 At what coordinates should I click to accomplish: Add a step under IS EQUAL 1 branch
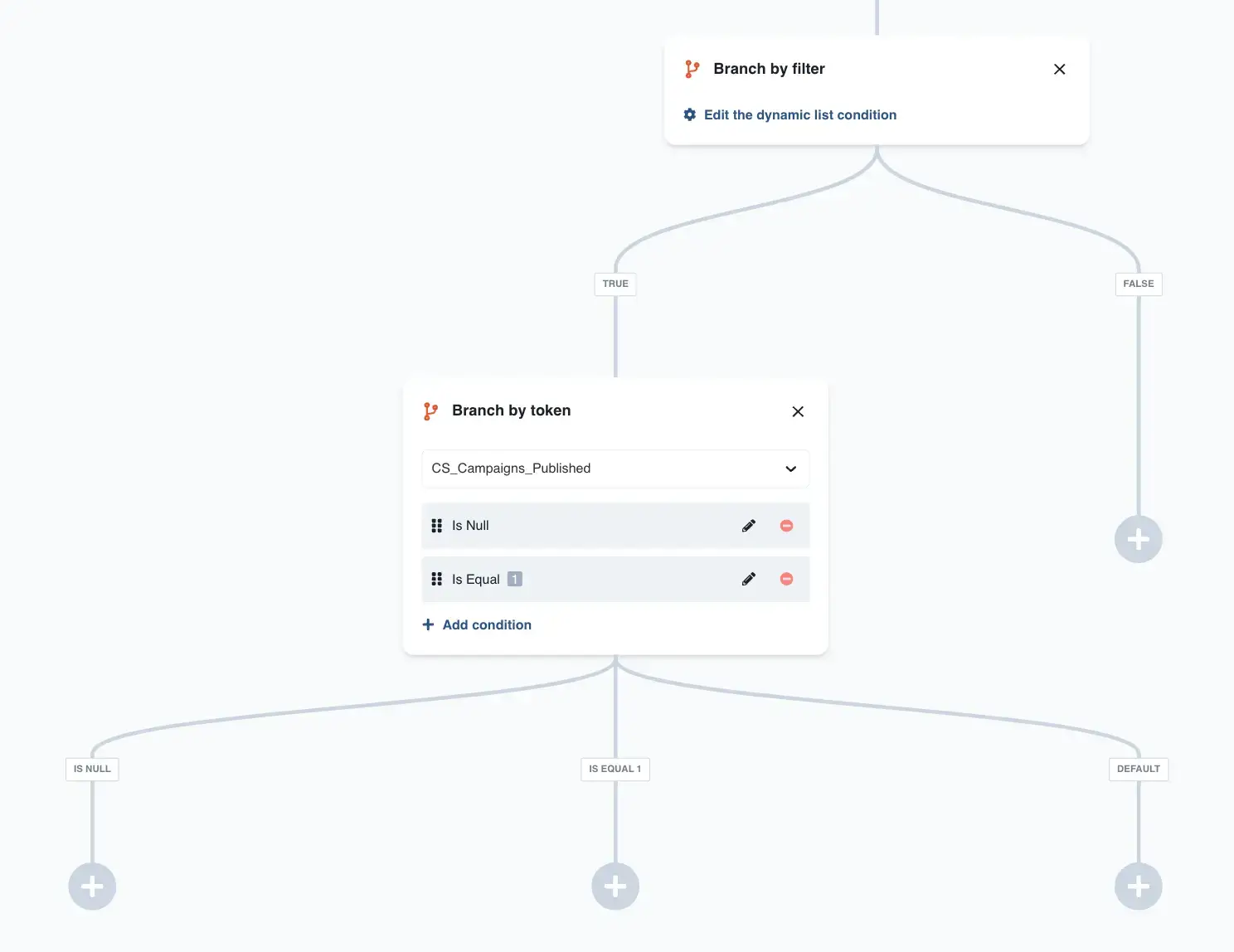[x=615, y=886]
